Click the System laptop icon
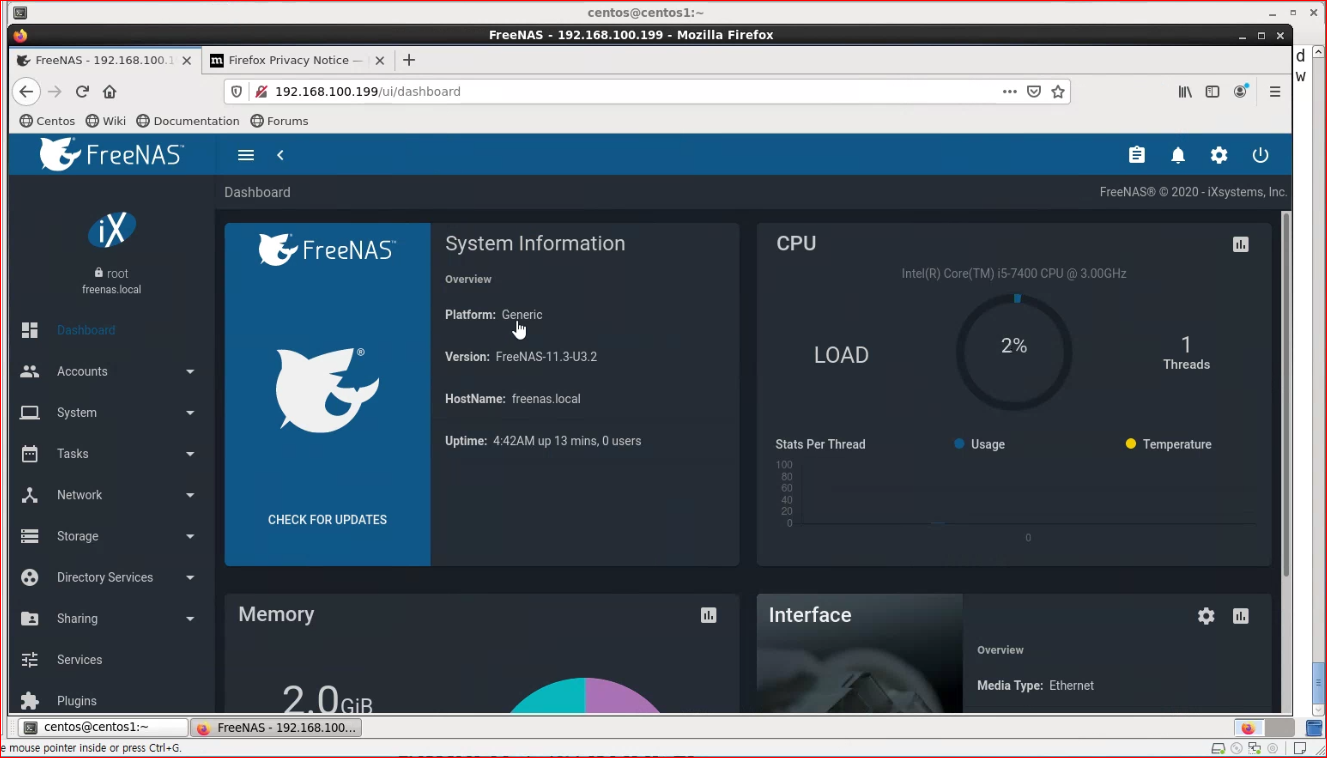The width and height of the screenshot is (1327, 758). pos(30,412)
